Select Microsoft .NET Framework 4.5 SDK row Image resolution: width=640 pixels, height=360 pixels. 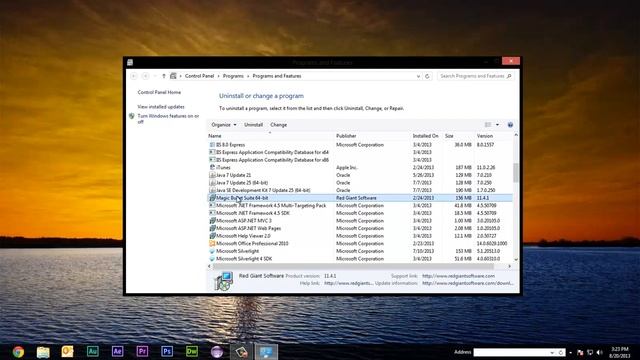tap(359, 213)
